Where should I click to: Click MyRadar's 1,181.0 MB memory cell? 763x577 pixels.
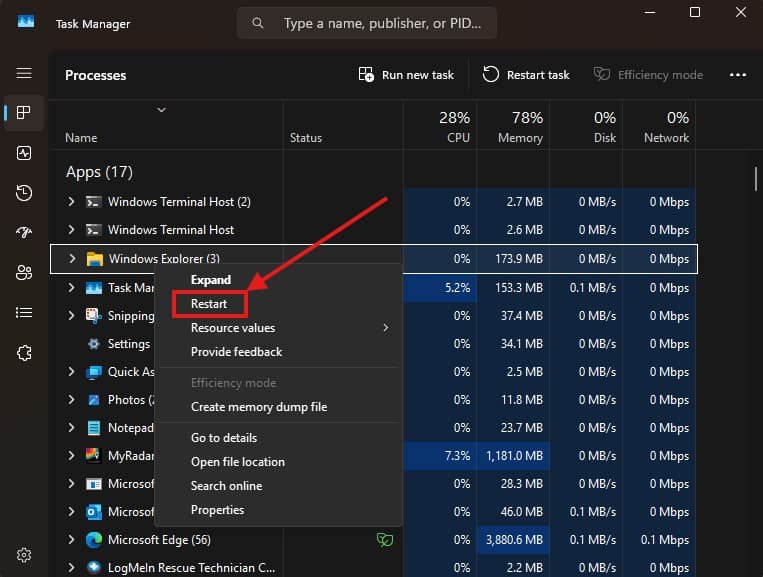513,455
